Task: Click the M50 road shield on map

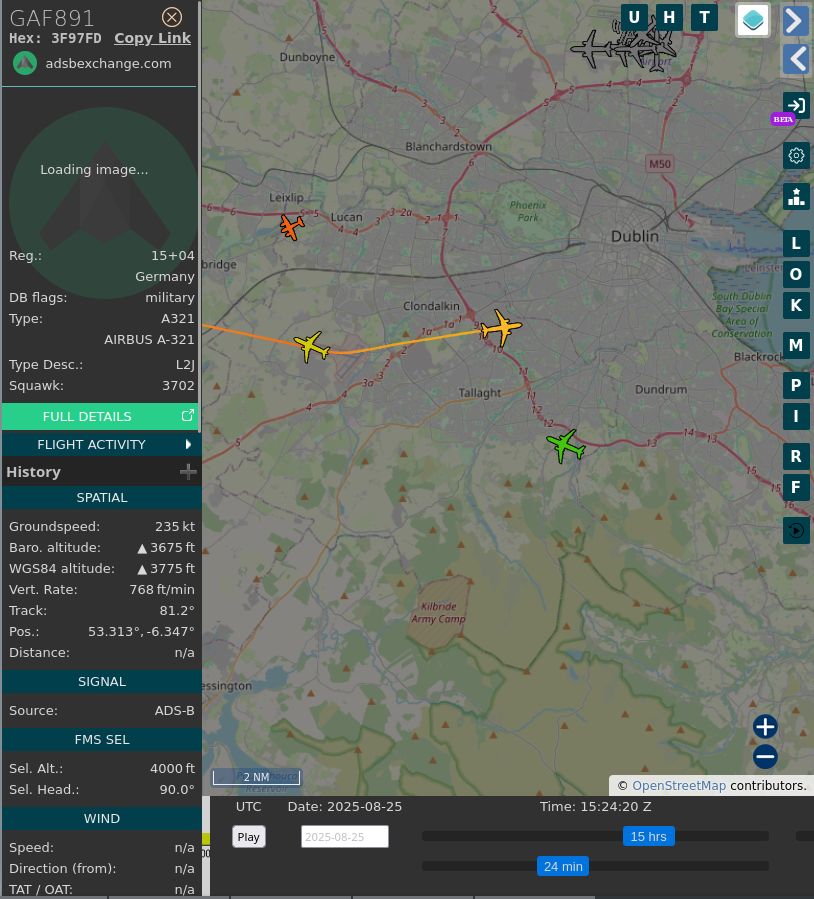Action: click(659, 164)
